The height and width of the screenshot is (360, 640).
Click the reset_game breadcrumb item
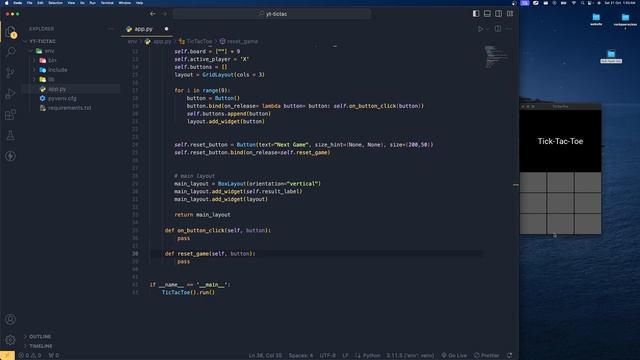click(x=239, y=41)
